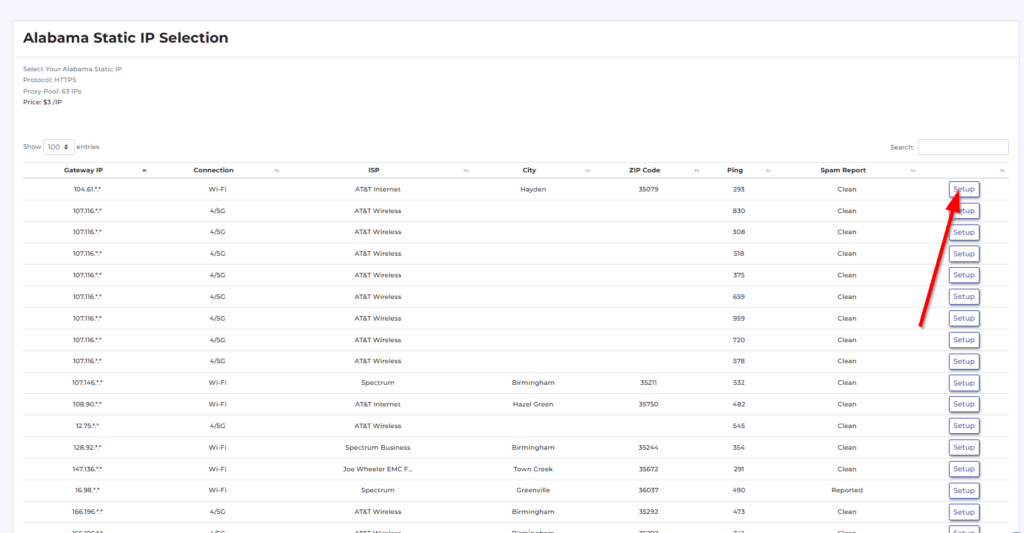The image size is (1024, 533).
Task: Select the 16.98.*.* gateway IP cell
Action: click(87, 490)
